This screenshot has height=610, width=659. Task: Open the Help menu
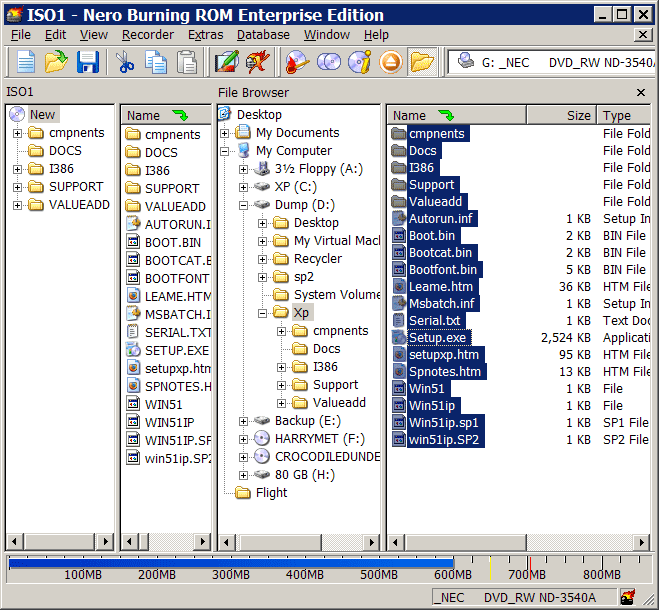[x=376, y=35]
